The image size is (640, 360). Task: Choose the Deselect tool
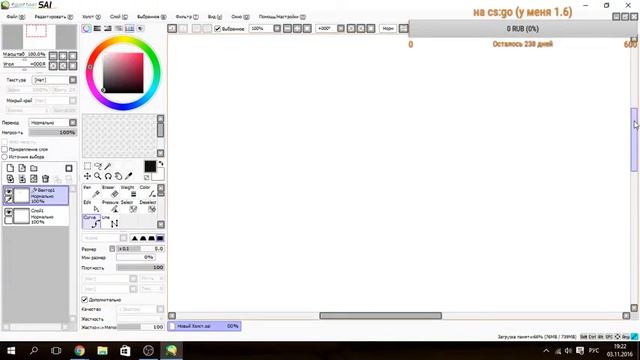(x=148, y=207)
